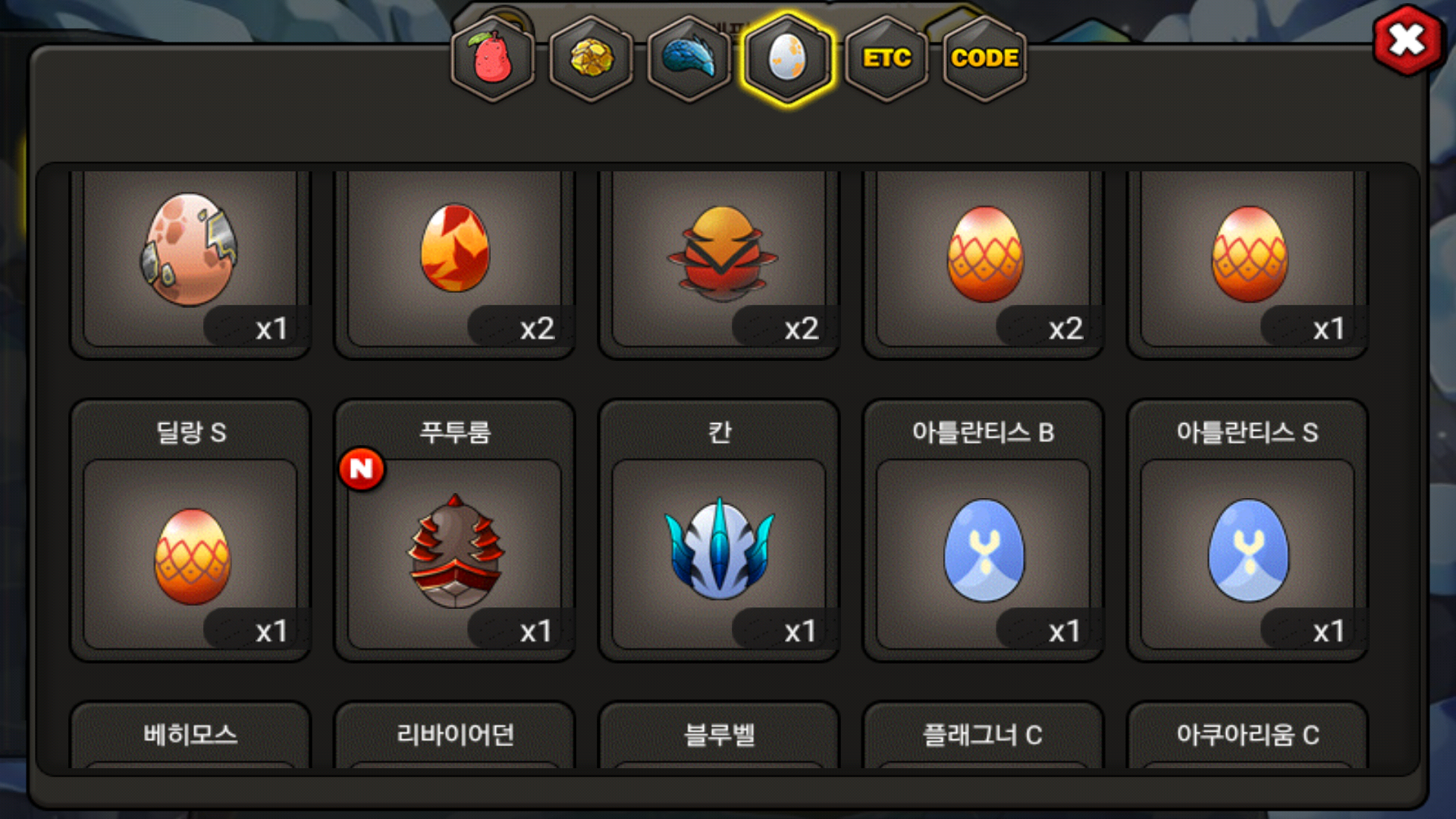Screen dimensions: 1456x819
Task: Open the new 푸투룸 egg
Action: 455,531
